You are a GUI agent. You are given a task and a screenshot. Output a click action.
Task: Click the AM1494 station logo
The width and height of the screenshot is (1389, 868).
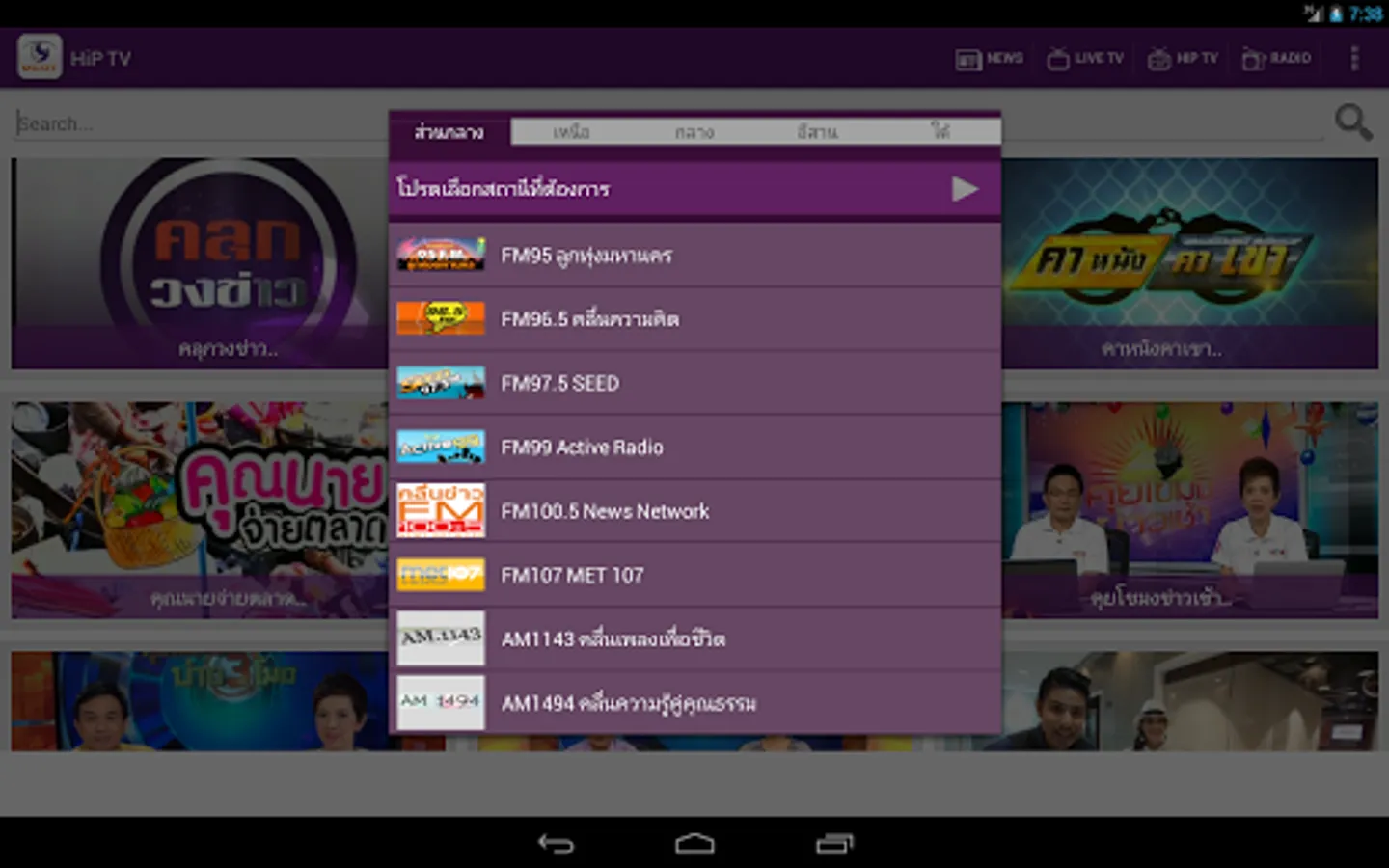pyautogui.click(x=441, y=702)
